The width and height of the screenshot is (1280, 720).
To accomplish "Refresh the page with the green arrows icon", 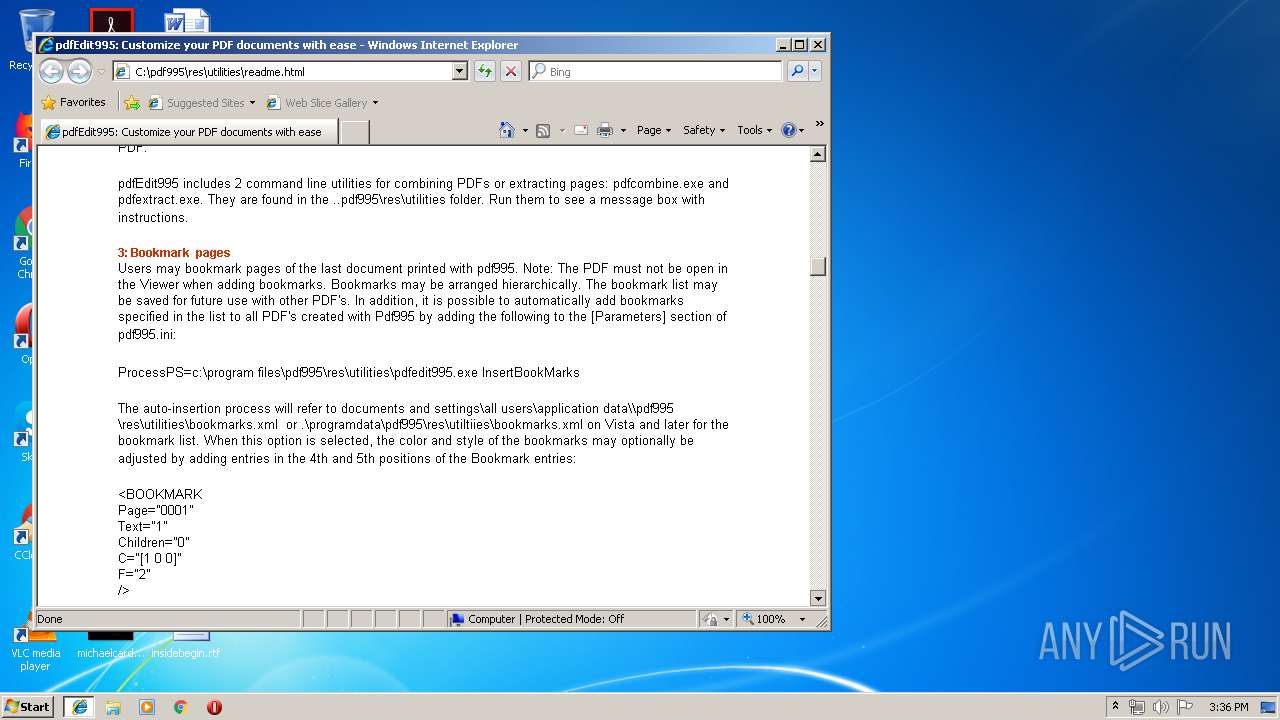I will (485, 71).
